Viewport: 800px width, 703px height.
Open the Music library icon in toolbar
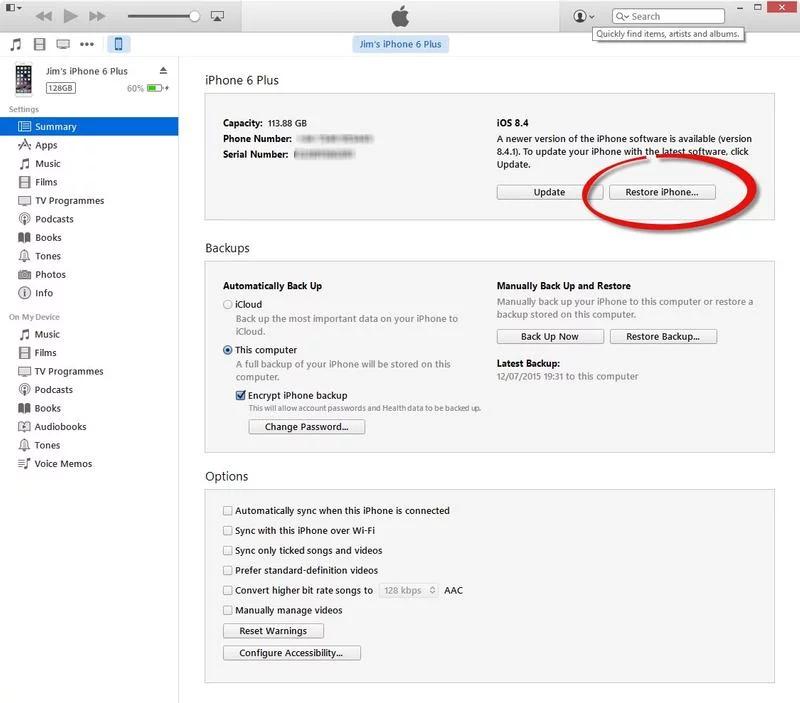16,44
